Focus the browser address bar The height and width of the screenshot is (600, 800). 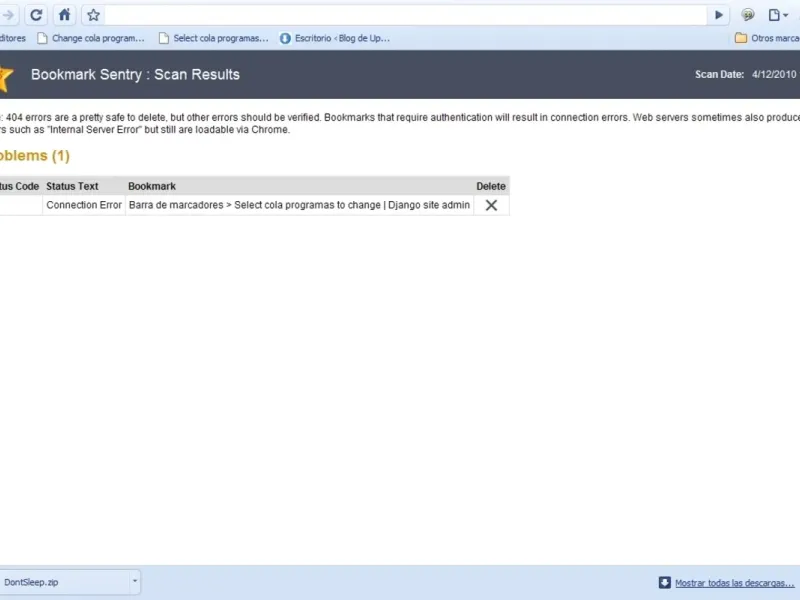[406, 15]
